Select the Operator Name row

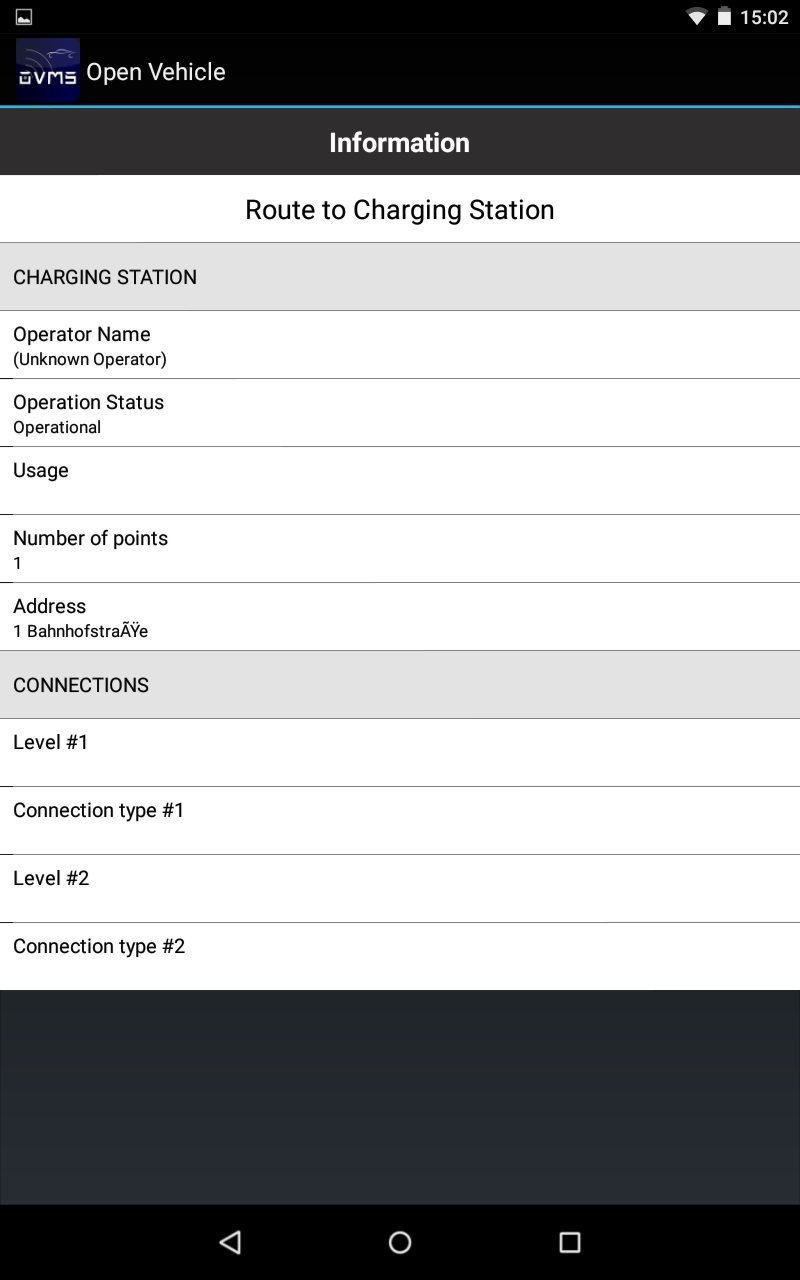pos(400,345)
